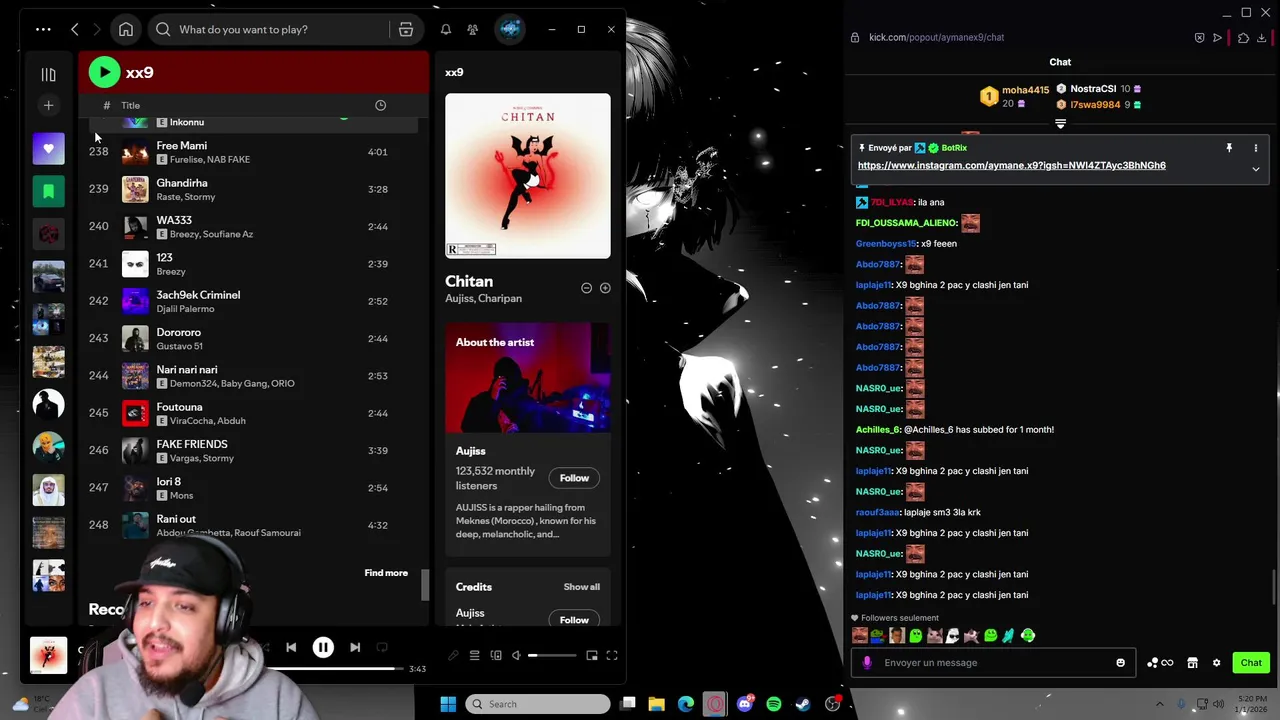This screenshot has width=1280, height=720.
Task: Open the Instagram link in pinned message
Action: tap(1011, 165)
